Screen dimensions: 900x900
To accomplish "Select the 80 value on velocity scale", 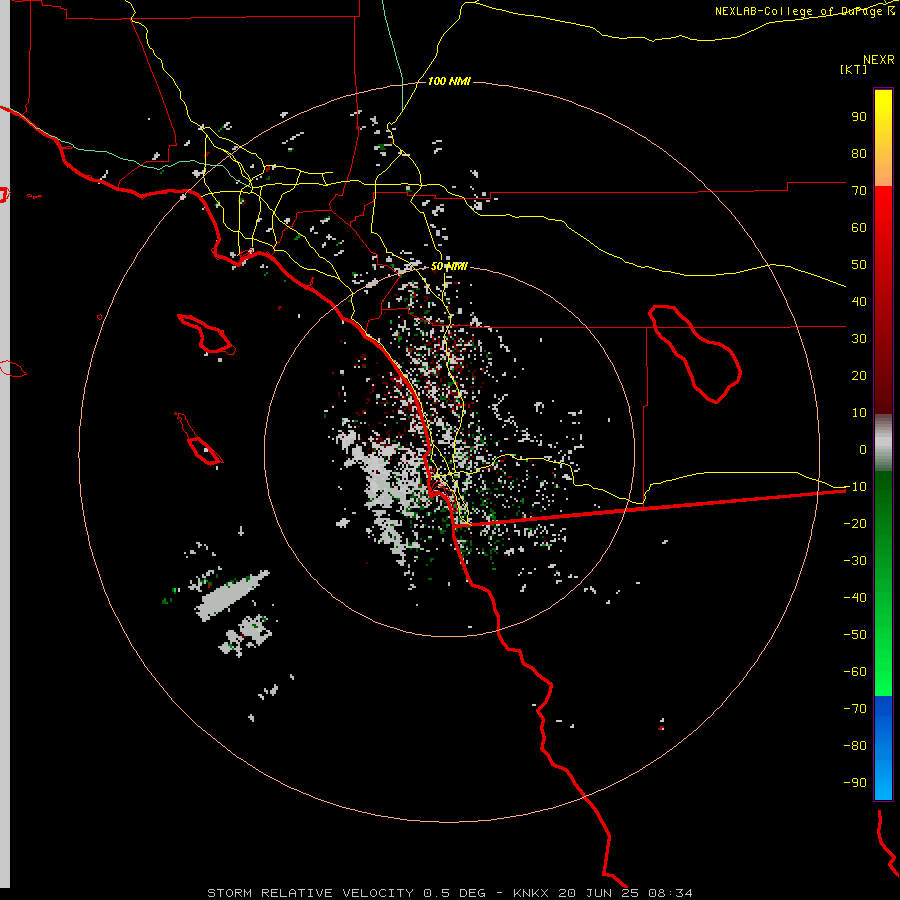I will tap(859, 153).
